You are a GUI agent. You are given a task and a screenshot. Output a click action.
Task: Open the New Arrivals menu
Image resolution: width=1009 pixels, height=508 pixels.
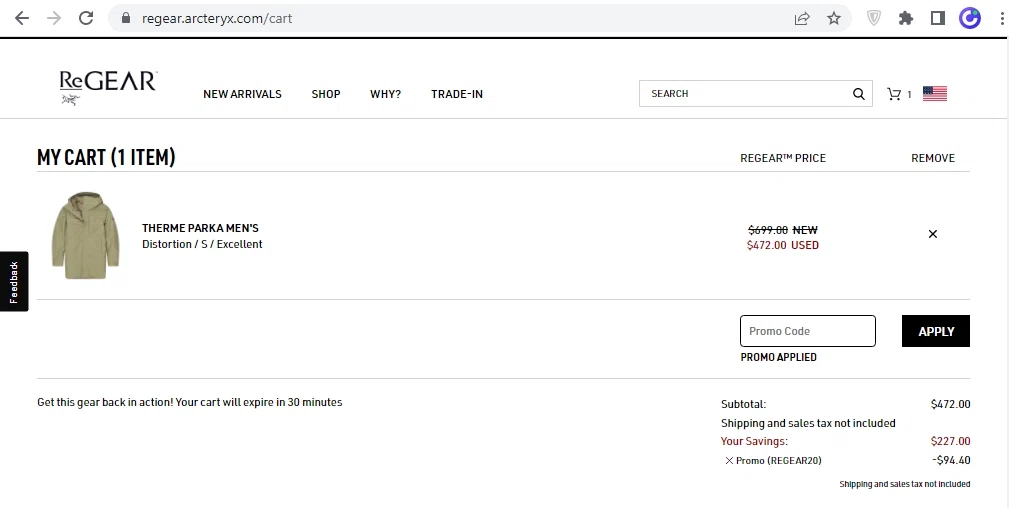click(x=243, y=94)
